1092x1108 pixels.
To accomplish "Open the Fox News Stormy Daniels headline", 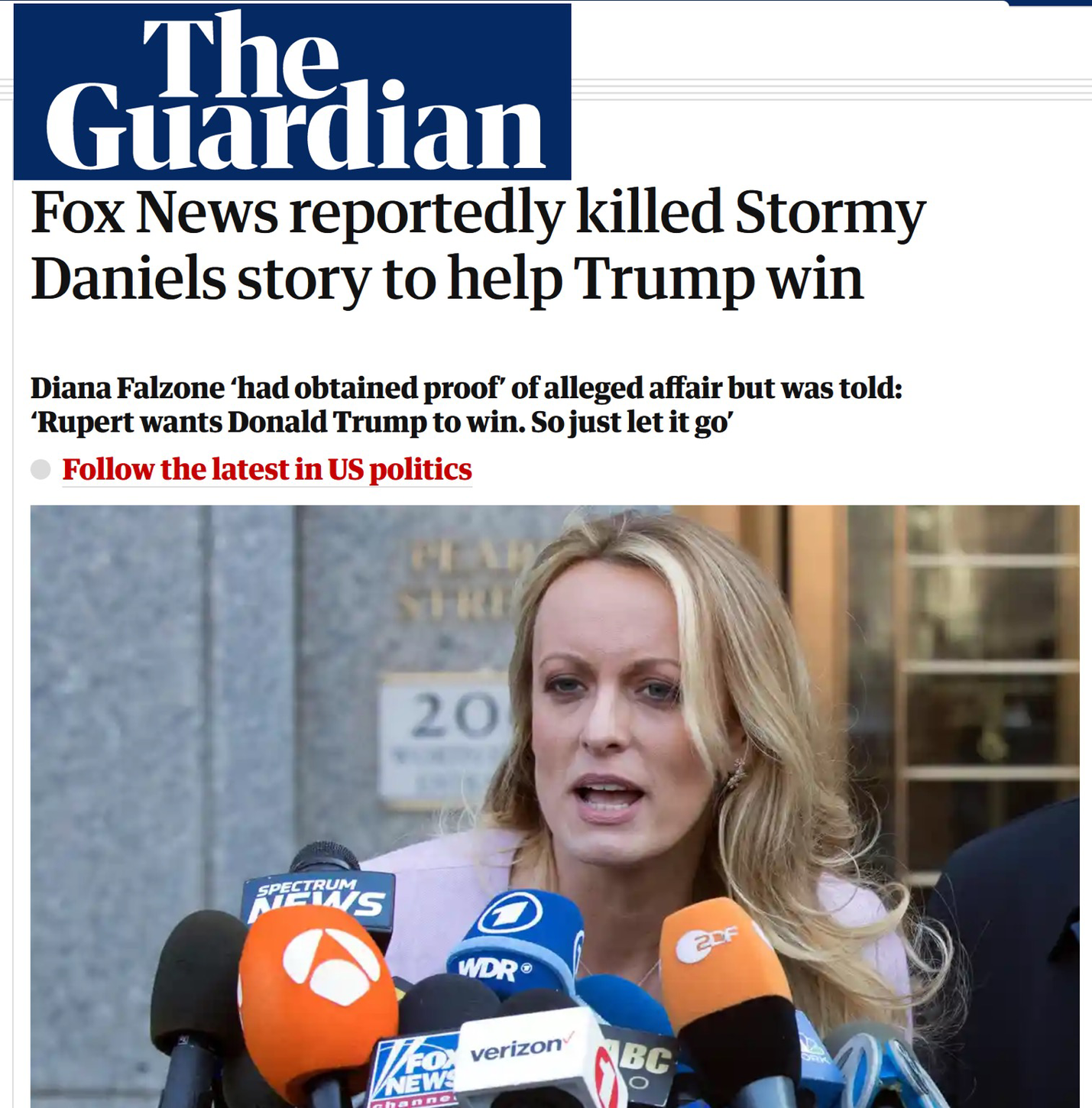I will click(x=478, y=245).
